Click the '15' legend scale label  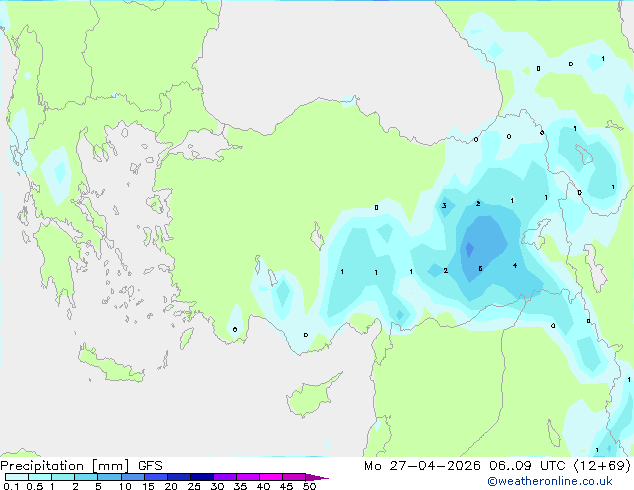148,486
